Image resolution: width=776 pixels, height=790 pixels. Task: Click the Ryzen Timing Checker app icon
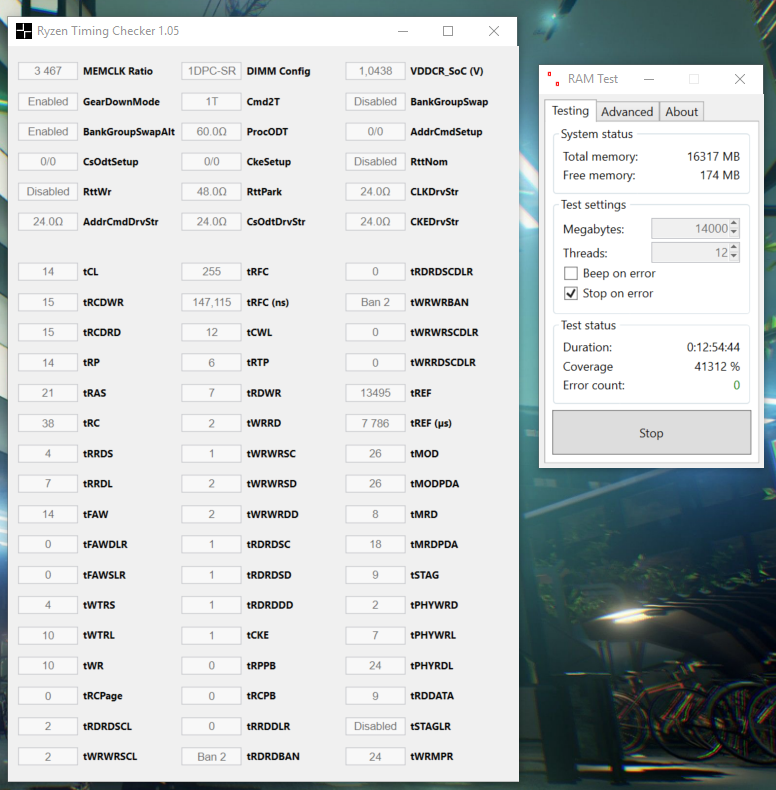coord(24,31)
